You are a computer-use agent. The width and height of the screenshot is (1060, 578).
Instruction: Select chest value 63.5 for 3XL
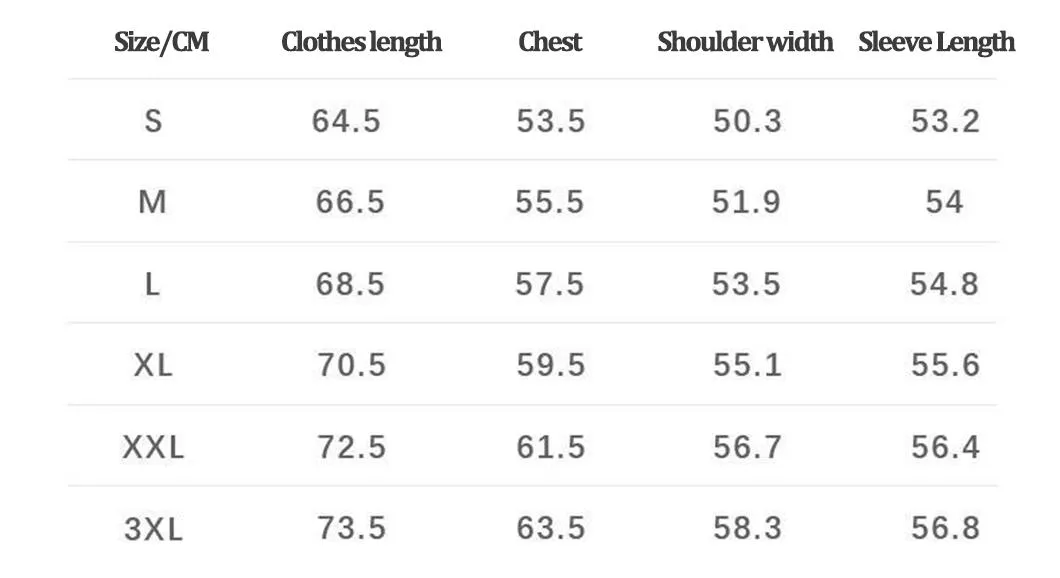[x=550, y=529]
